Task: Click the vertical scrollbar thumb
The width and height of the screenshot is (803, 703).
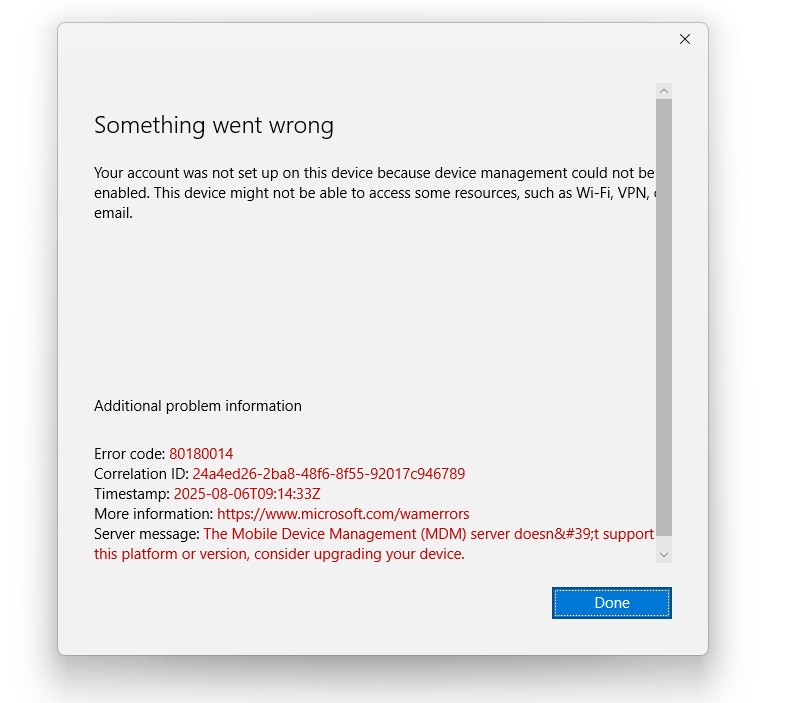Action: point(664,320)
